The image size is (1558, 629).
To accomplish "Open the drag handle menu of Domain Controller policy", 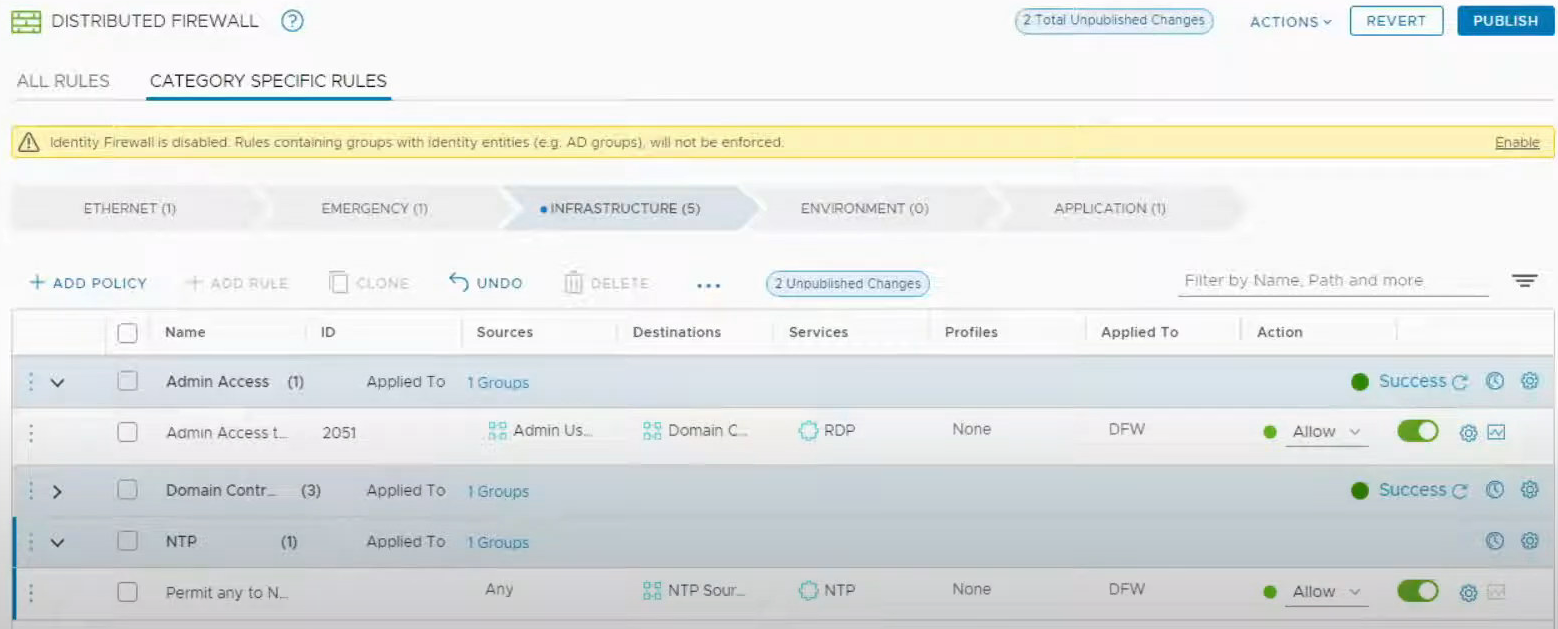I will click(31, 491).
